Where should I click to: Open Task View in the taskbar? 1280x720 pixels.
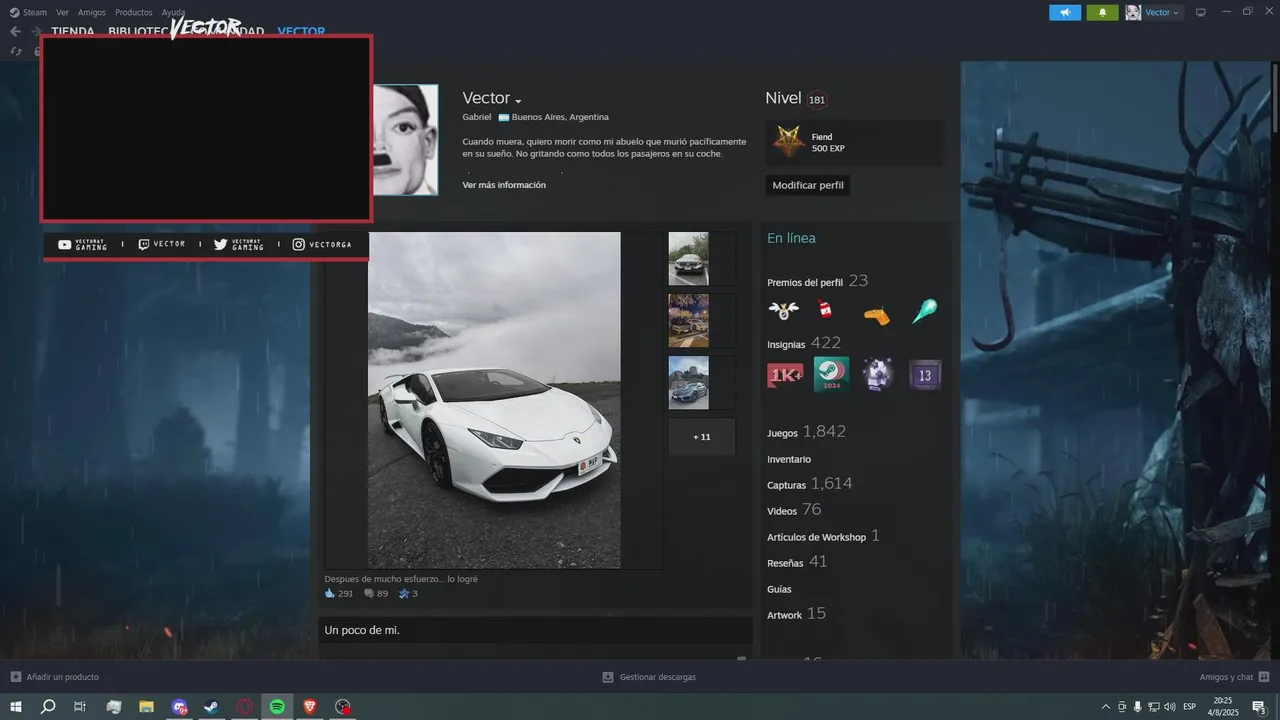tap(80, 707)
